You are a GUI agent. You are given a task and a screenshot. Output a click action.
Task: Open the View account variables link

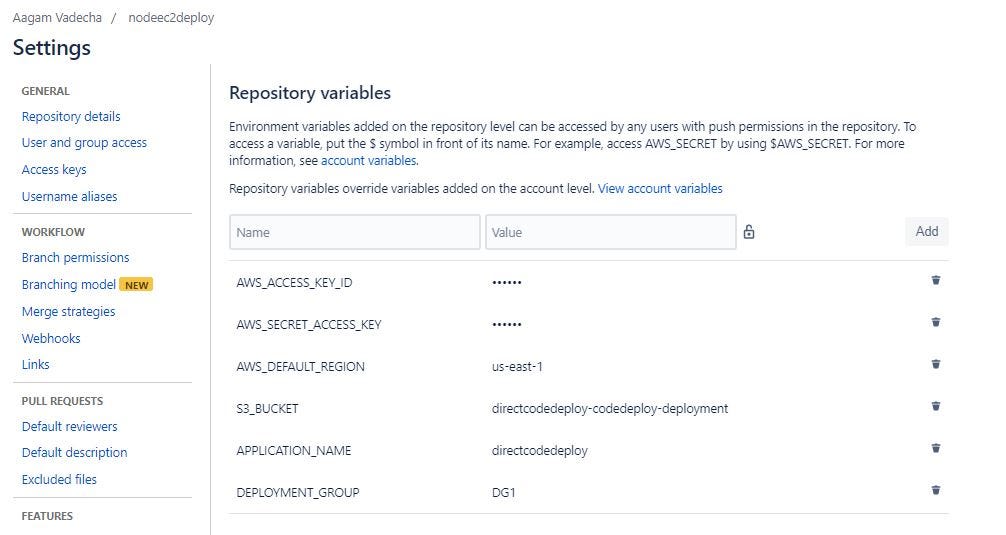tap(660, 188)
